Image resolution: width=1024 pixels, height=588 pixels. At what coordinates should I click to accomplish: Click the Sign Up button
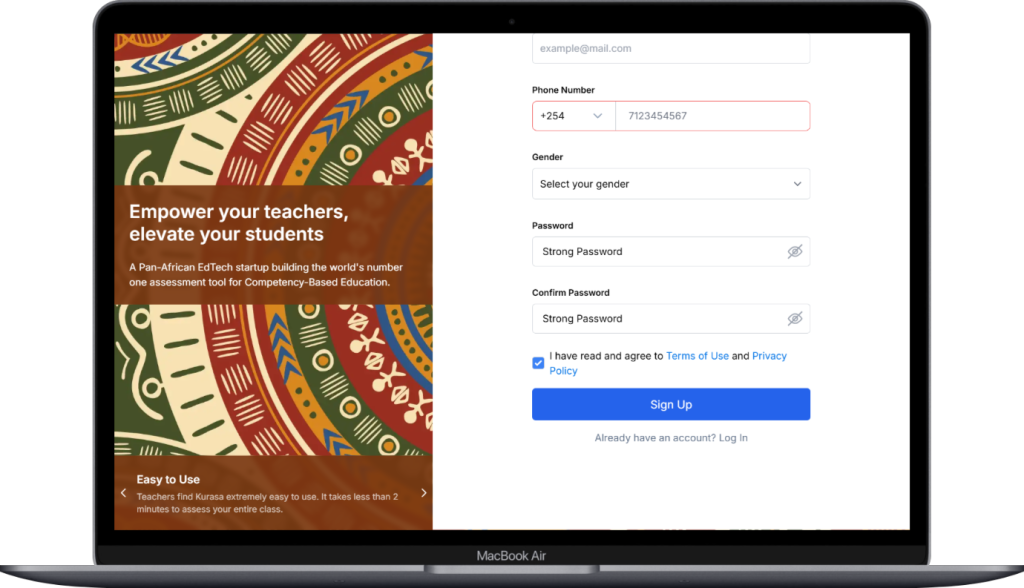point(671,404)
